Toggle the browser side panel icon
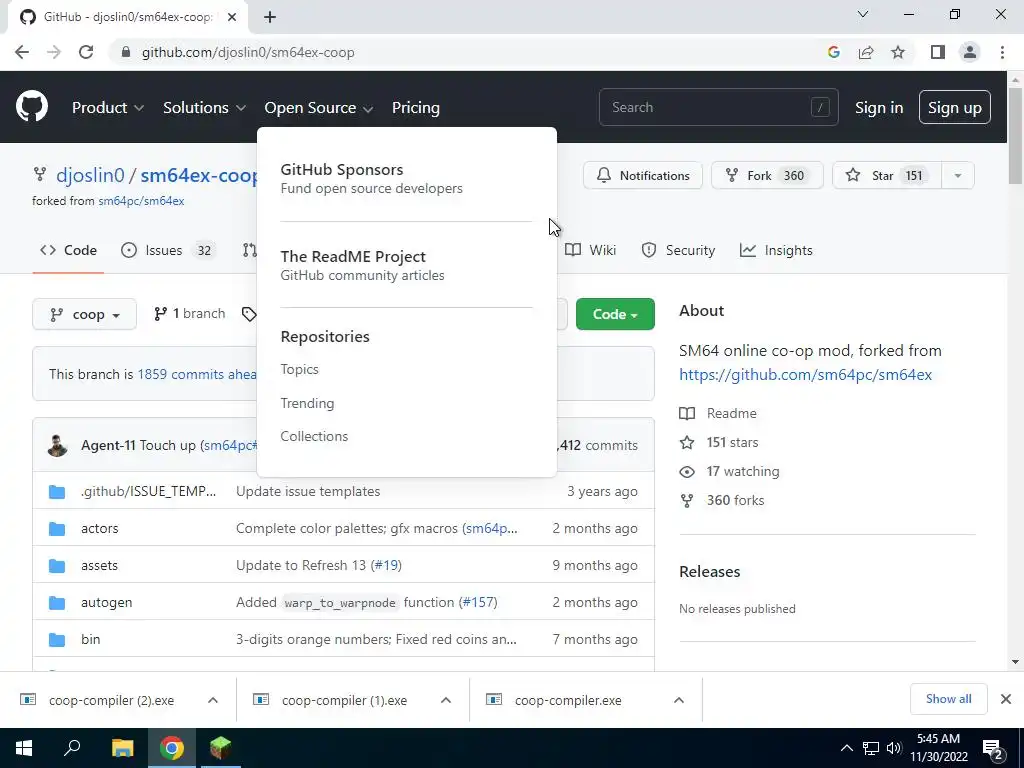 tap(938, 52)
